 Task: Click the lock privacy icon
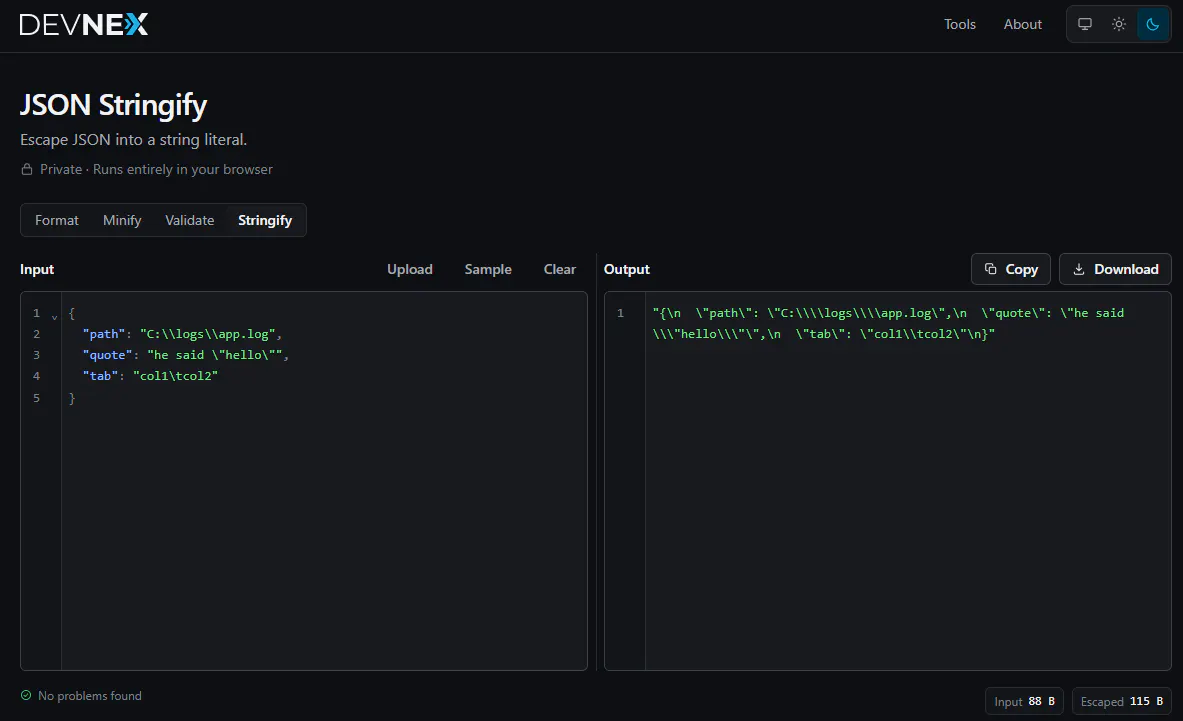click(26, 169)
